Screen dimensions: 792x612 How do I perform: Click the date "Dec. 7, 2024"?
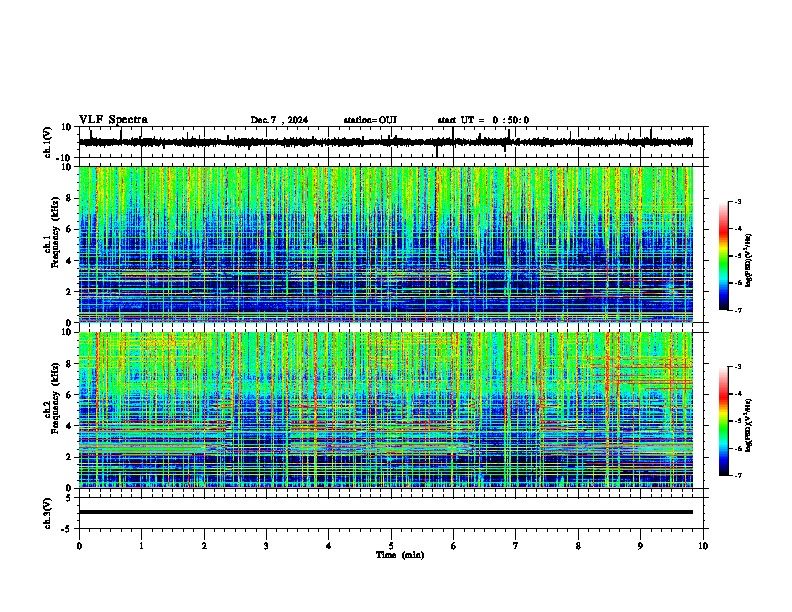coord(279,120)
